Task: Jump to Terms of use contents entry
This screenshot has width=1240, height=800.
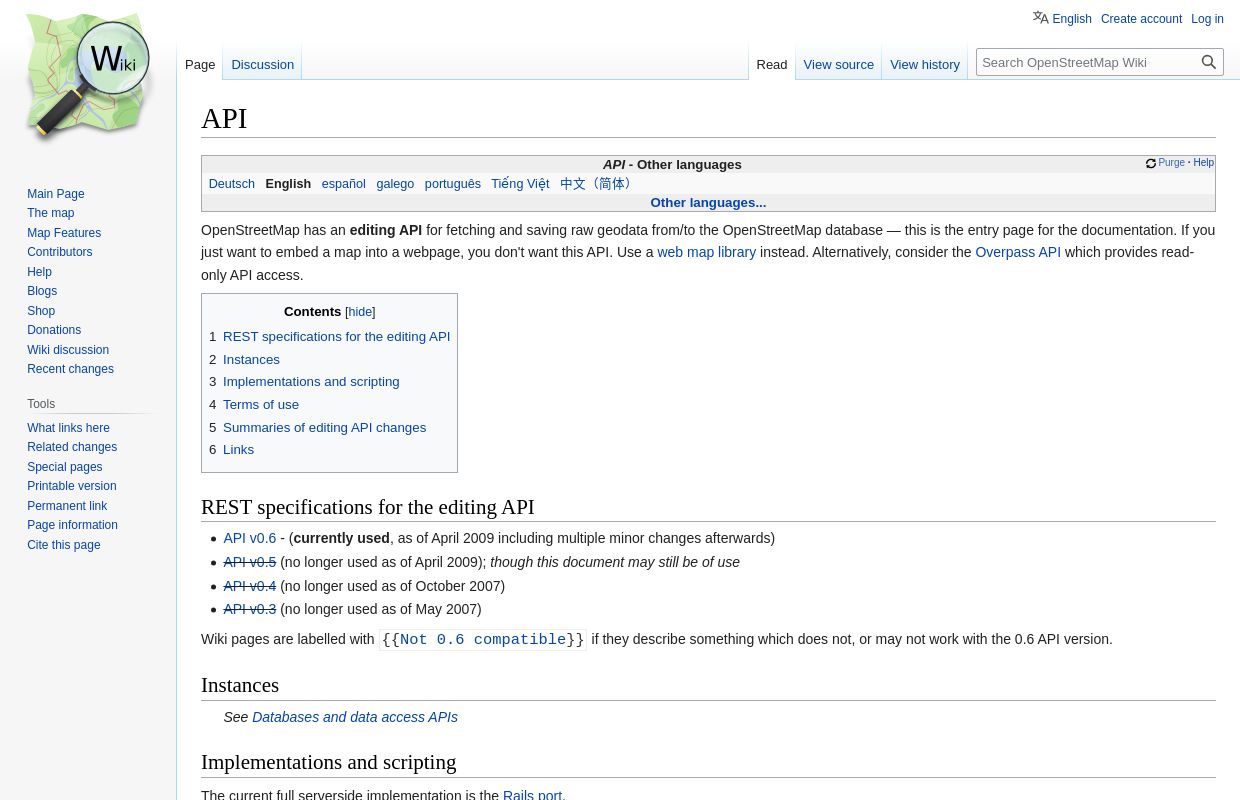Action: coord(260,405)
